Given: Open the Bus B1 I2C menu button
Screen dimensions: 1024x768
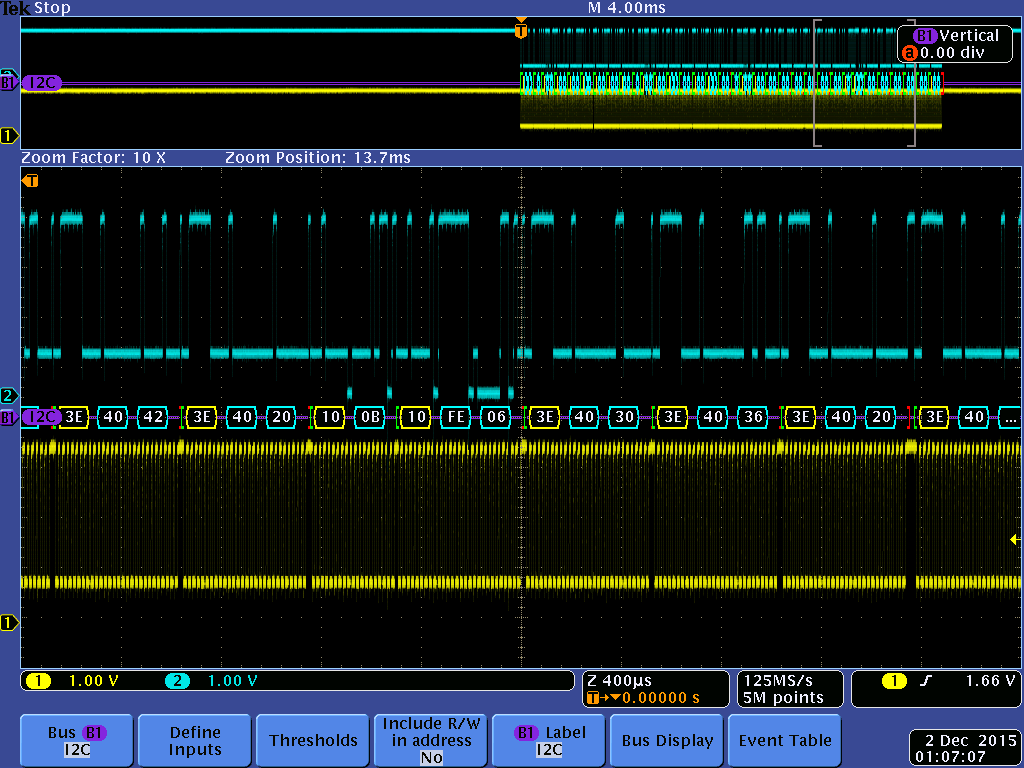Looking at the screenshot, I should click(76, 741).
